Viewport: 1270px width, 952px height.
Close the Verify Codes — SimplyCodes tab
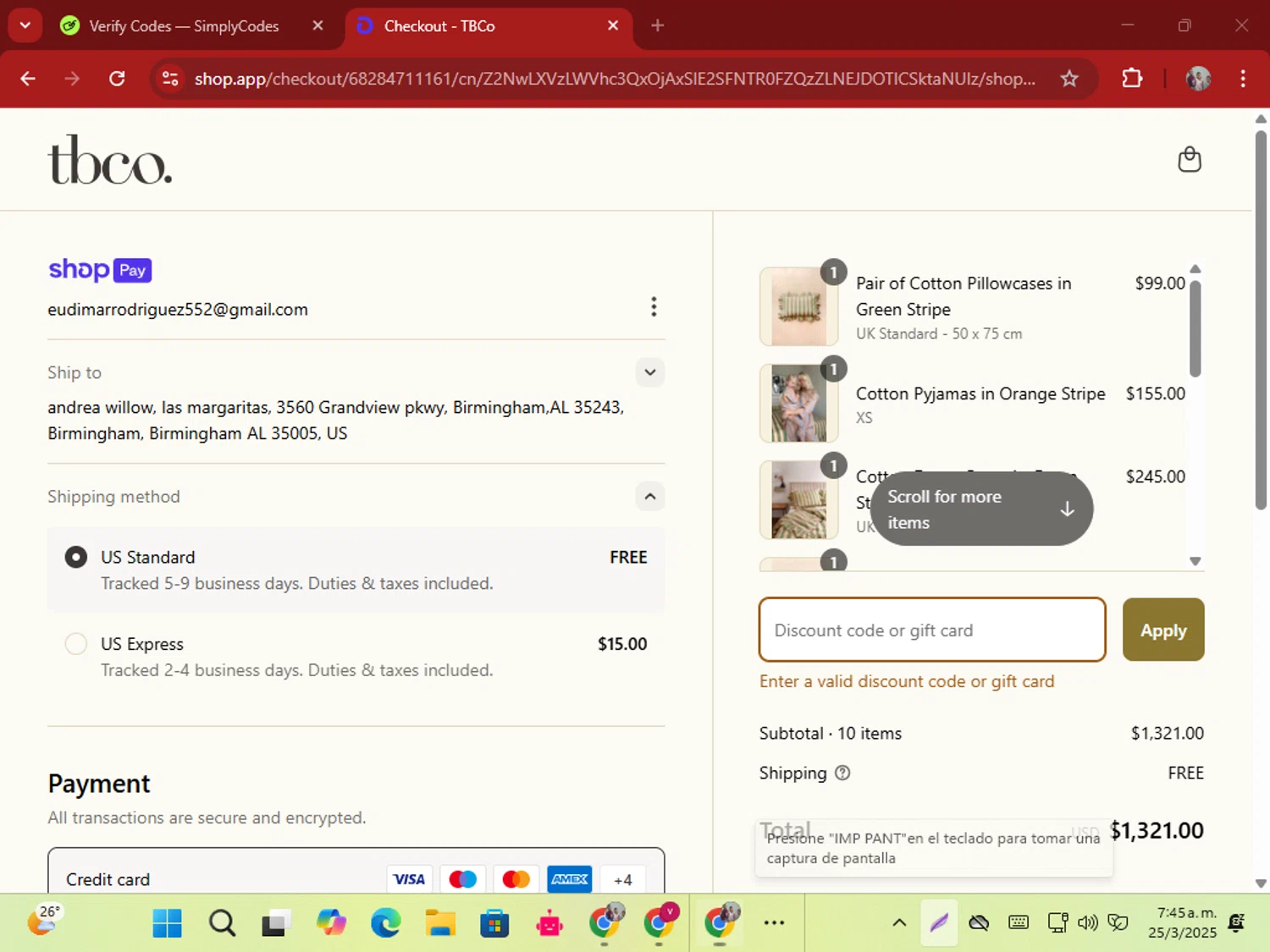click(x=317, y=25)
